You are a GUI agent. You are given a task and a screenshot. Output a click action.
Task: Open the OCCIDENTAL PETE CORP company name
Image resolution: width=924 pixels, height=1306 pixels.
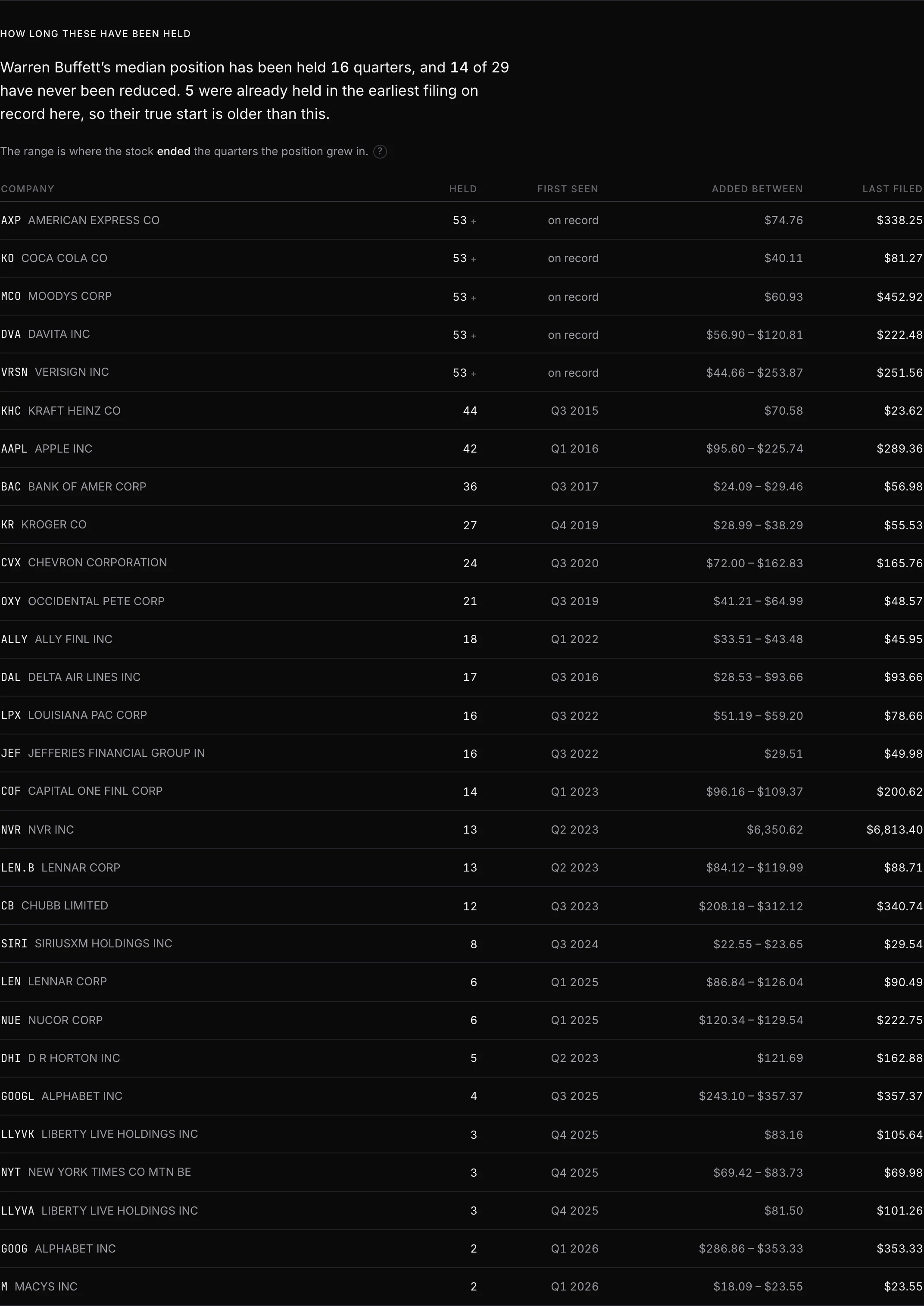(96, 602)
